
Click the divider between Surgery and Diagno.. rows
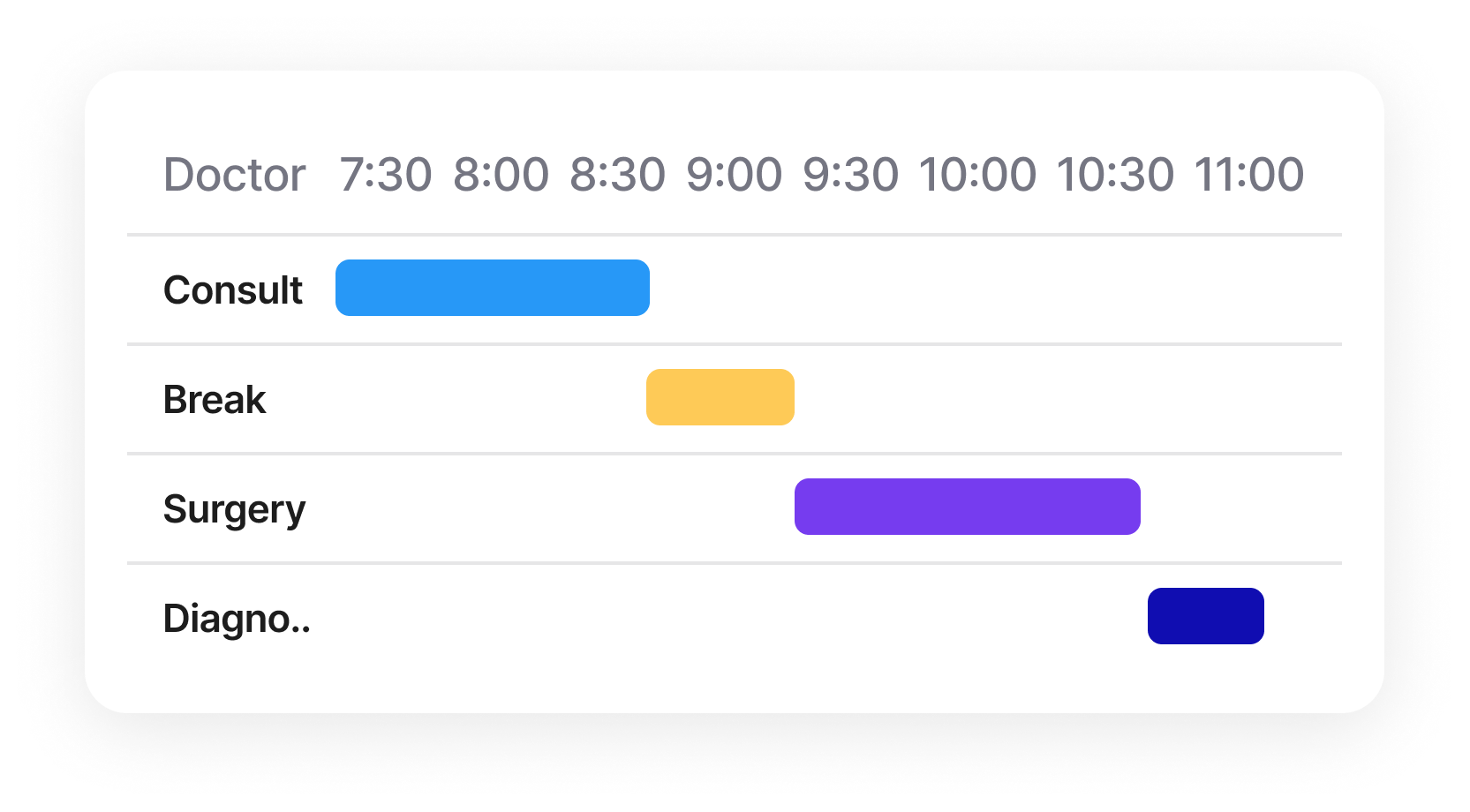[734, 563]
